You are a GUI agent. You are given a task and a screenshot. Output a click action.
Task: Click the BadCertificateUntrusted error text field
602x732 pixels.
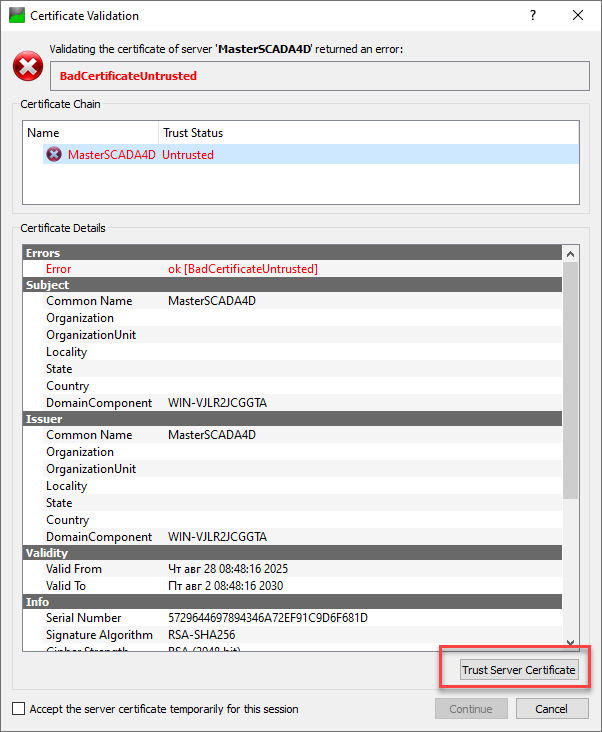coord(318,76)
